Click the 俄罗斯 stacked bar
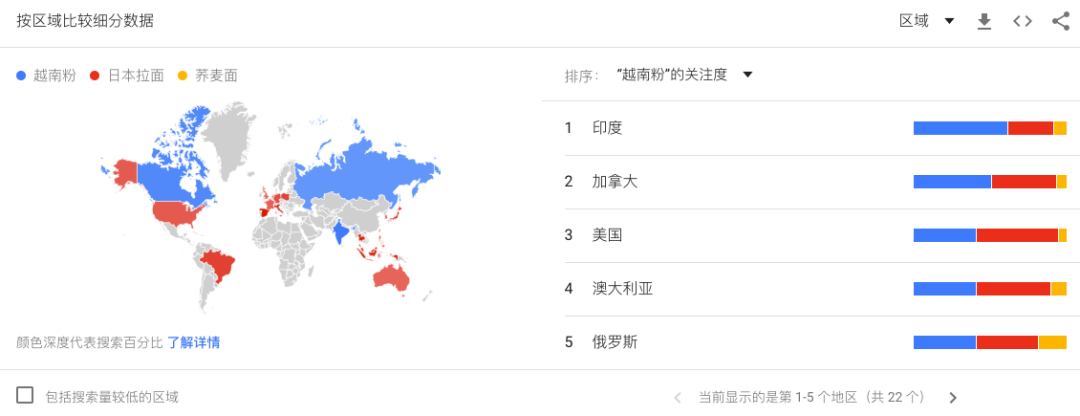Viewport: 1080px width, 416px height. point(990,342)
